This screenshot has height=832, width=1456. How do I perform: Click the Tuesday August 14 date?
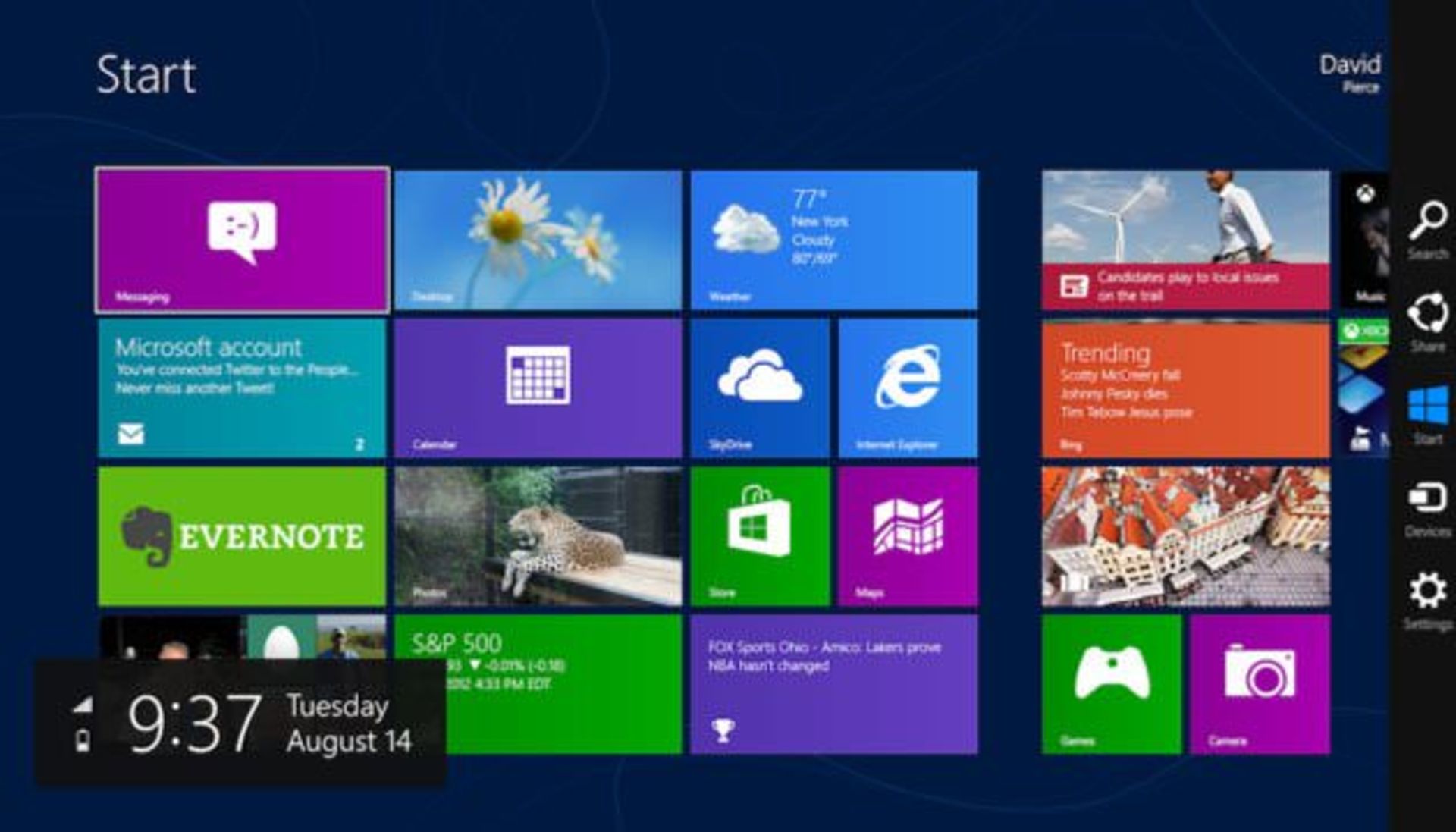349,724
